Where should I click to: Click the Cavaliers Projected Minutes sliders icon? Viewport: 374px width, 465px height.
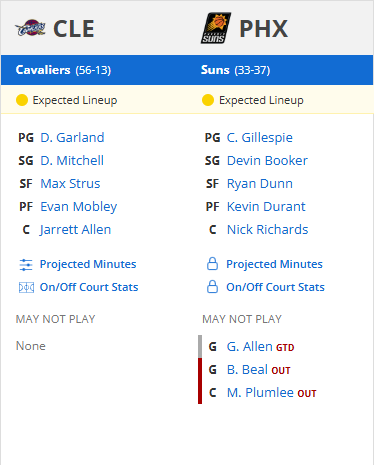[26, 265]
